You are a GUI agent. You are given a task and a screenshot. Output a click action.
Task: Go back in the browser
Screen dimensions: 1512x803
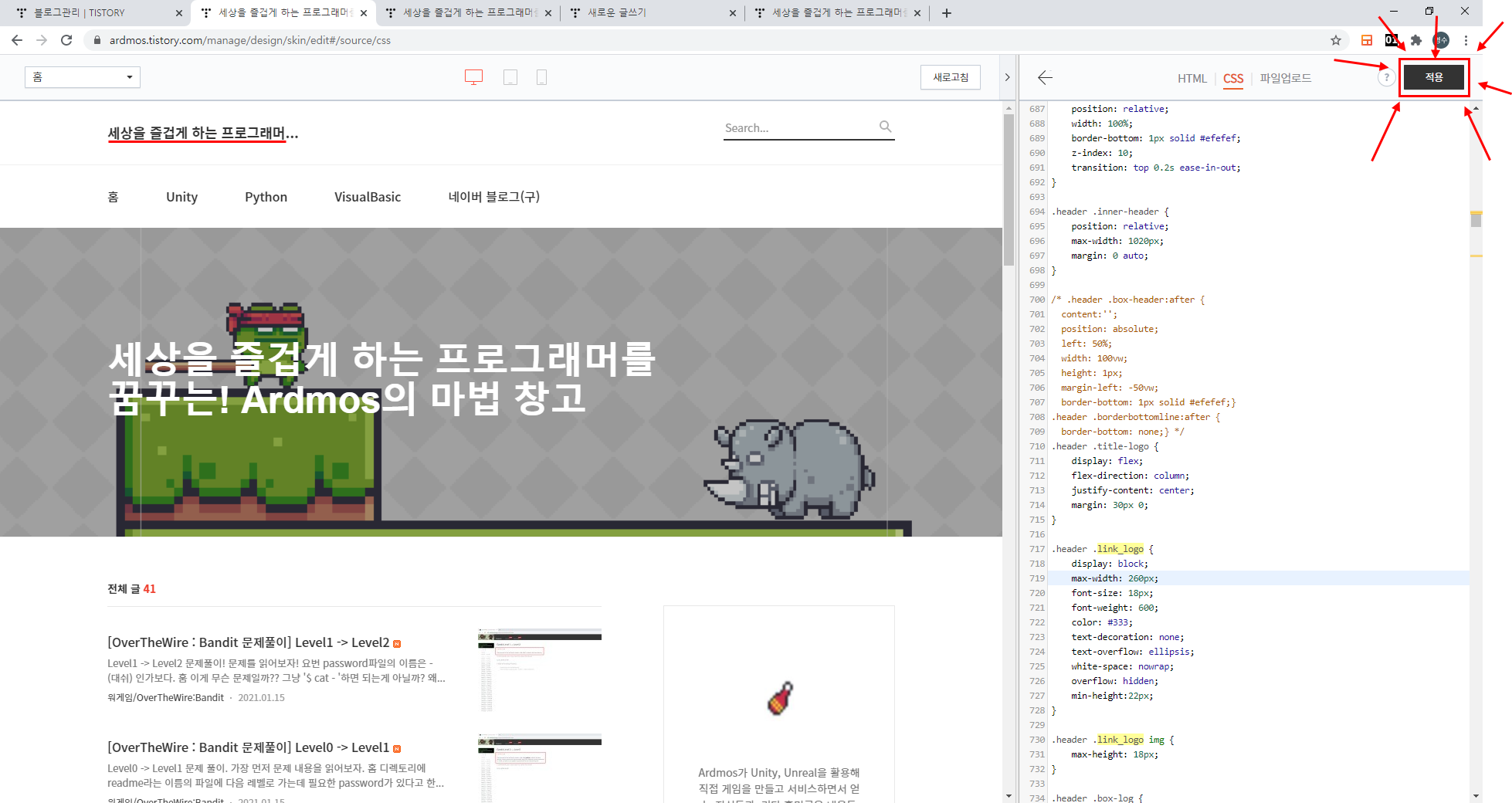pyautogui.click(x=17, y=40)
